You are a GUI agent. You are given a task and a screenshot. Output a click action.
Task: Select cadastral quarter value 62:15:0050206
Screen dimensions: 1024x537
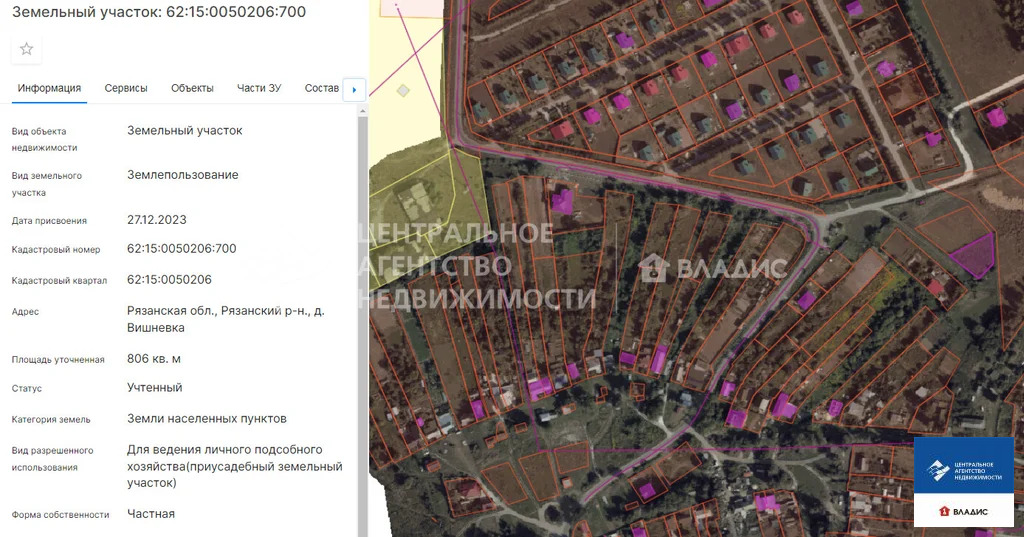169,280
